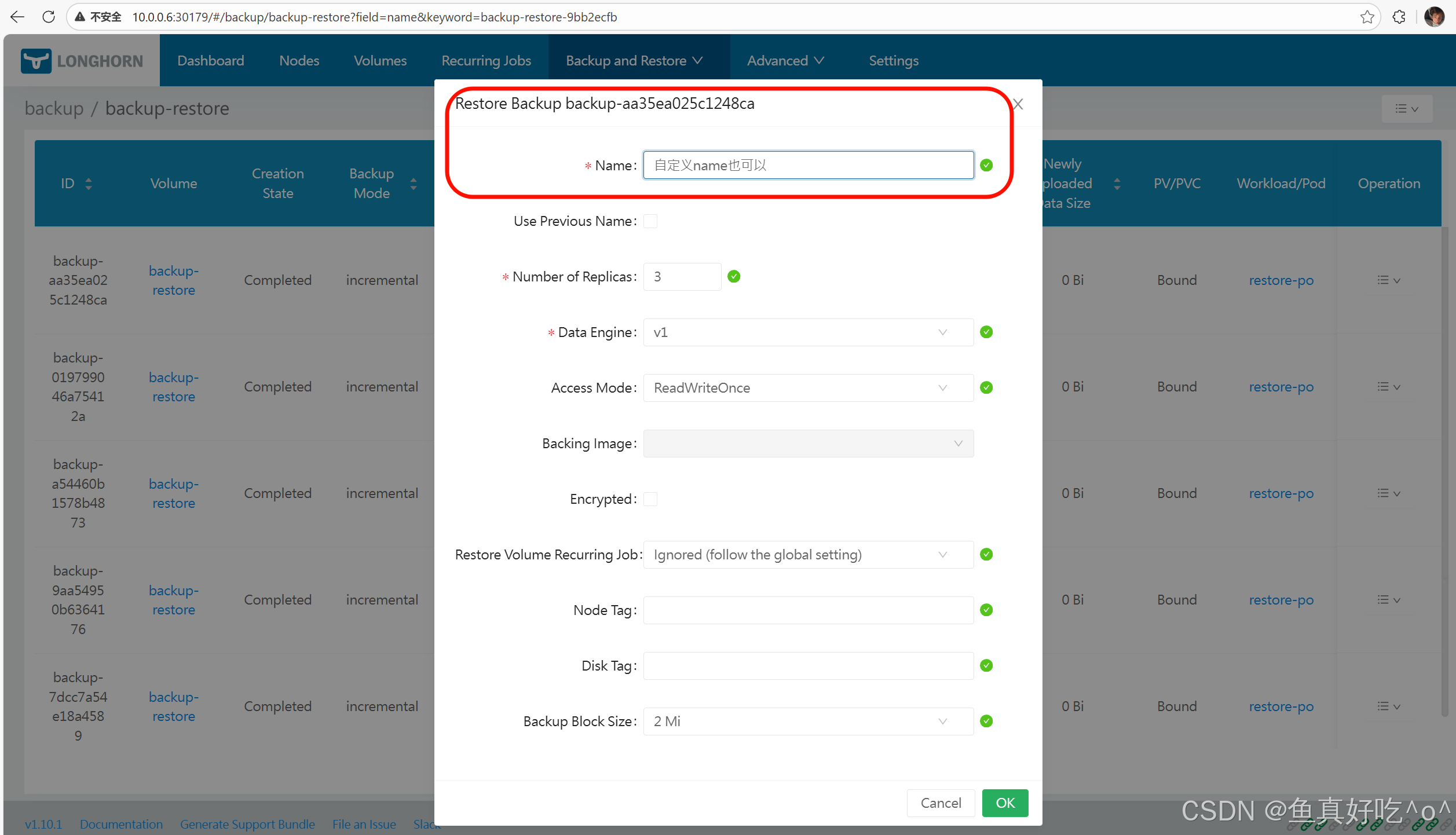Screen dimensions: 1456x835
Task: Enable Use Previous Name checkbox
Action: click(x=650, y=221)
